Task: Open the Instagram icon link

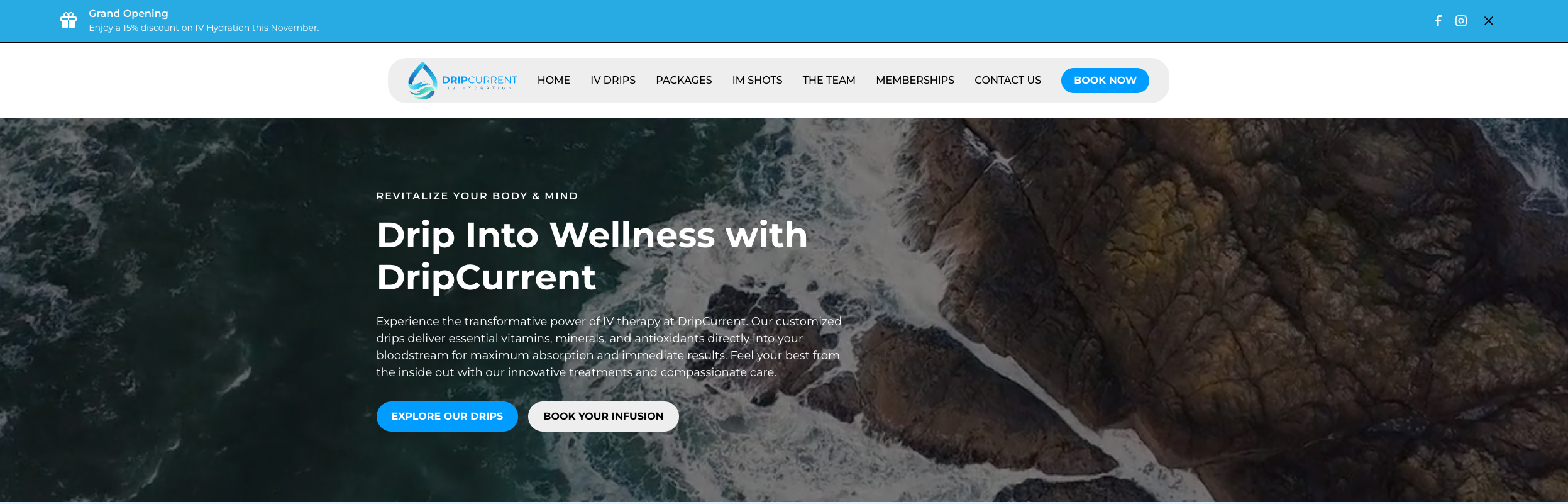Action: (x=1461, y=21)
